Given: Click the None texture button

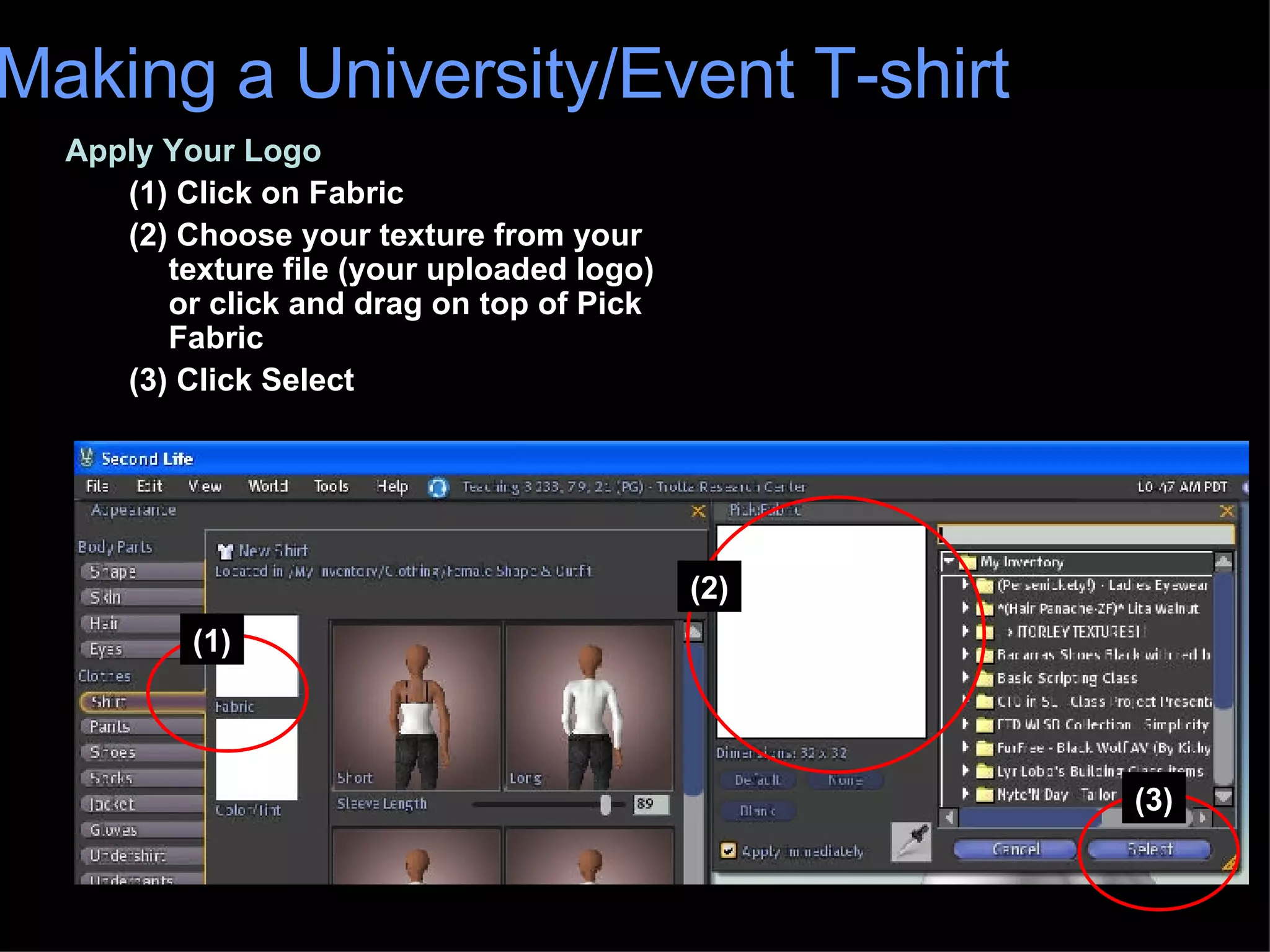Looking at the screenshot, I should tap(845, 780).
